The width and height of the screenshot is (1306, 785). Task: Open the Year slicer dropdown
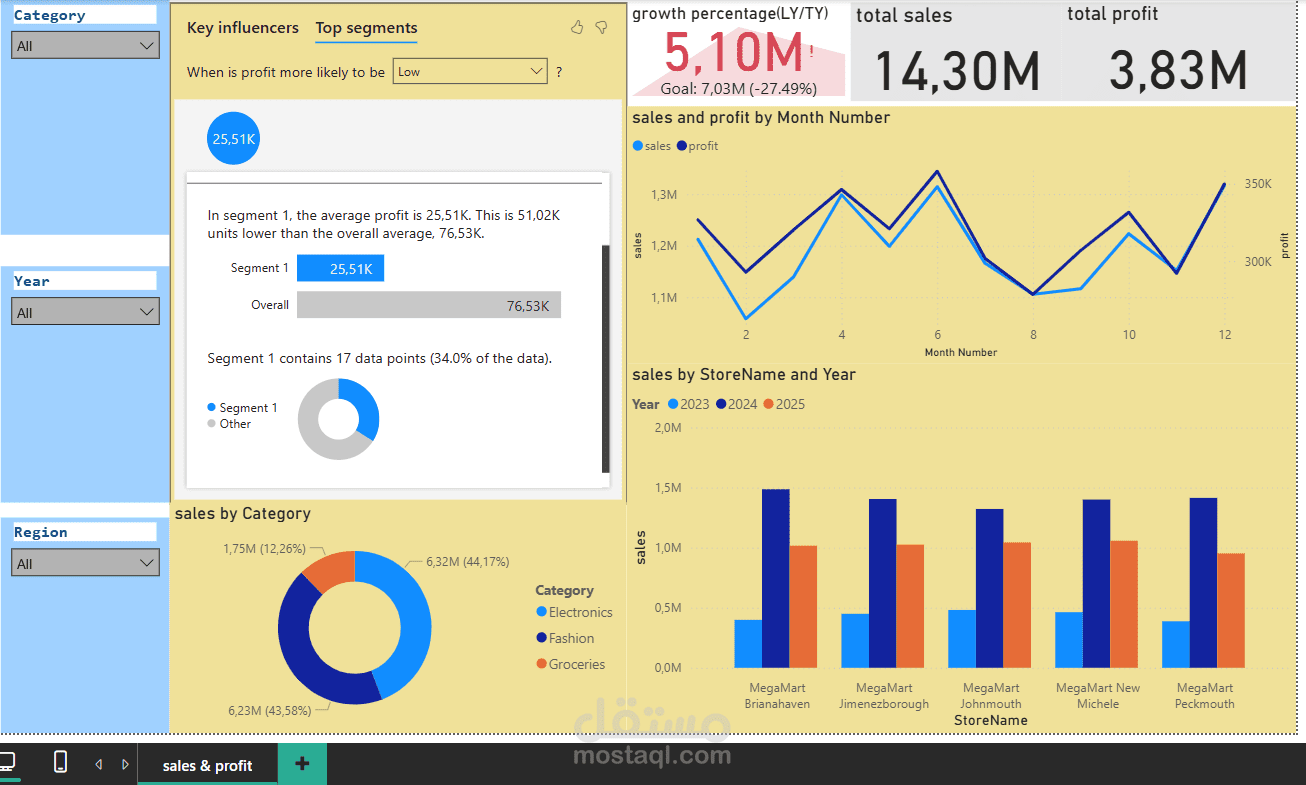(x=85, y=312)
